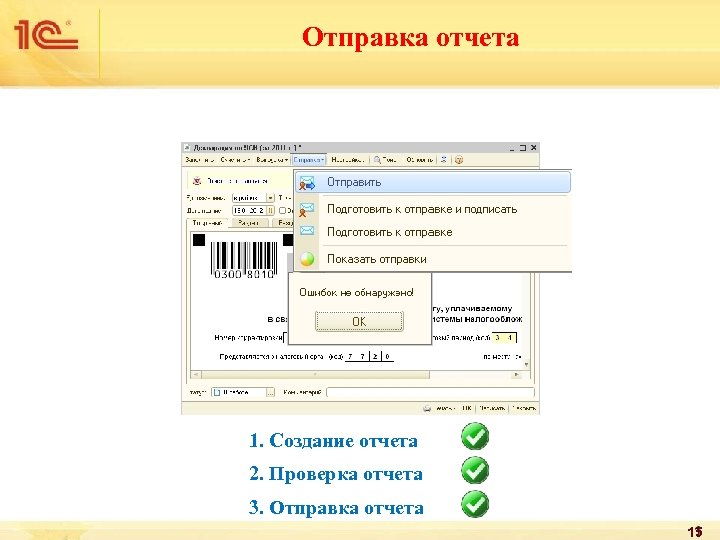
Task: Switch to the first Раздел tab
Action: click(x=249, y=223)
